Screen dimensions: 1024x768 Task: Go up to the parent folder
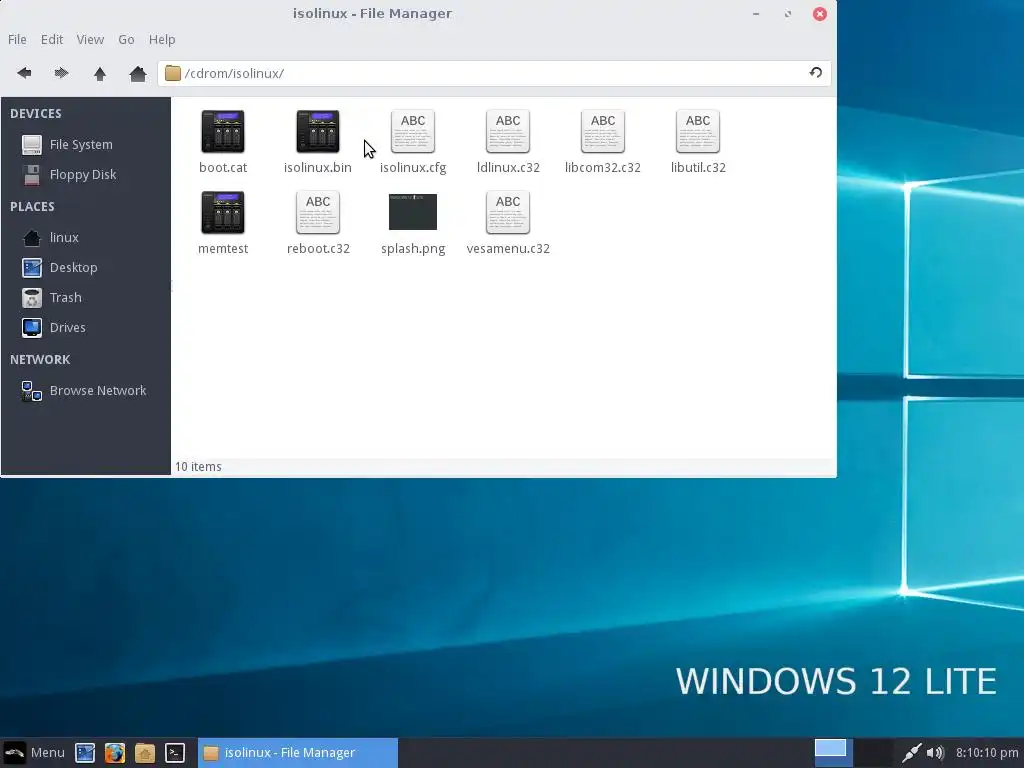click(99, 73)
